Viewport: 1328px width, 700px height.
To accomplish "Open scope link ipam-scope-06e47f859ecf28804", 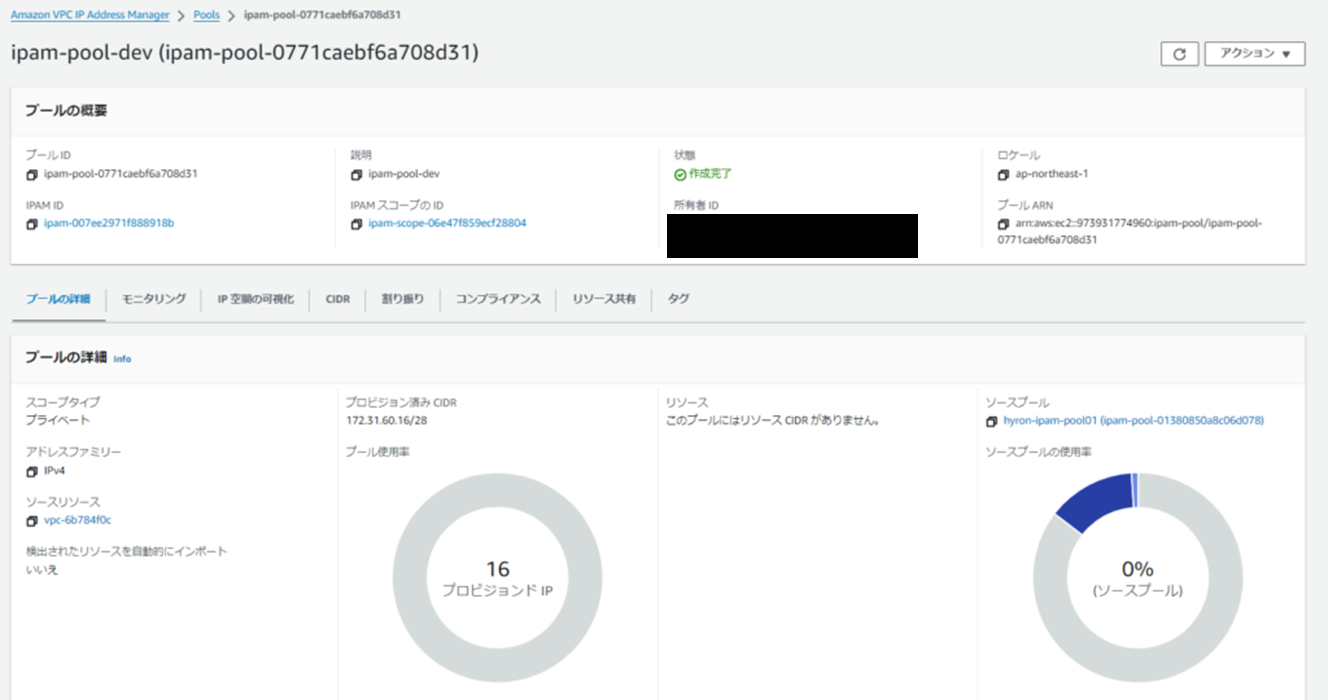I will [447, 223].
